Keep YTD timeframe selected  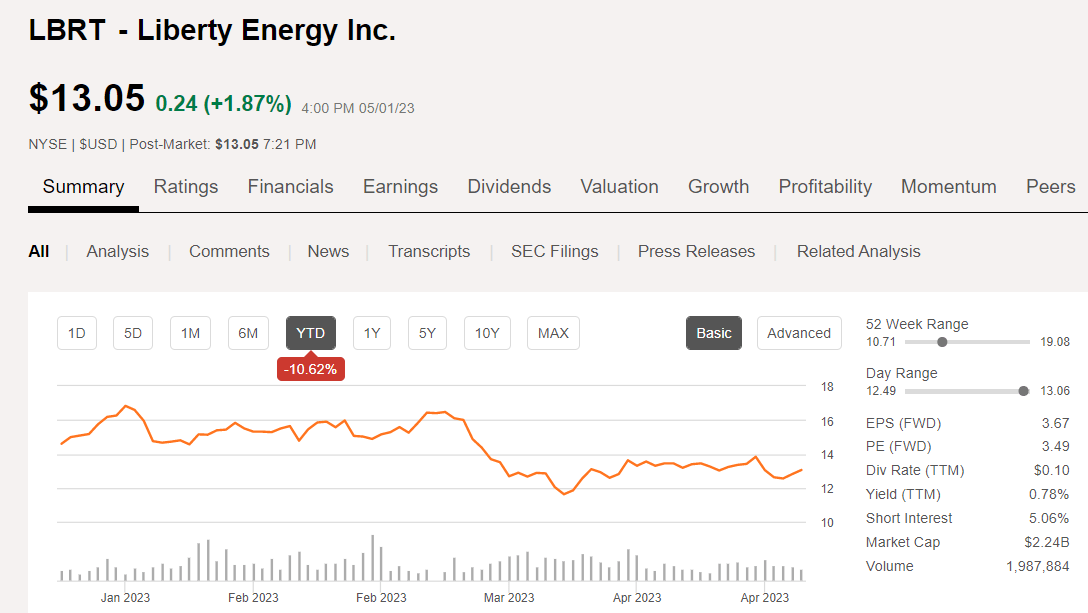[x=311, y=333]
